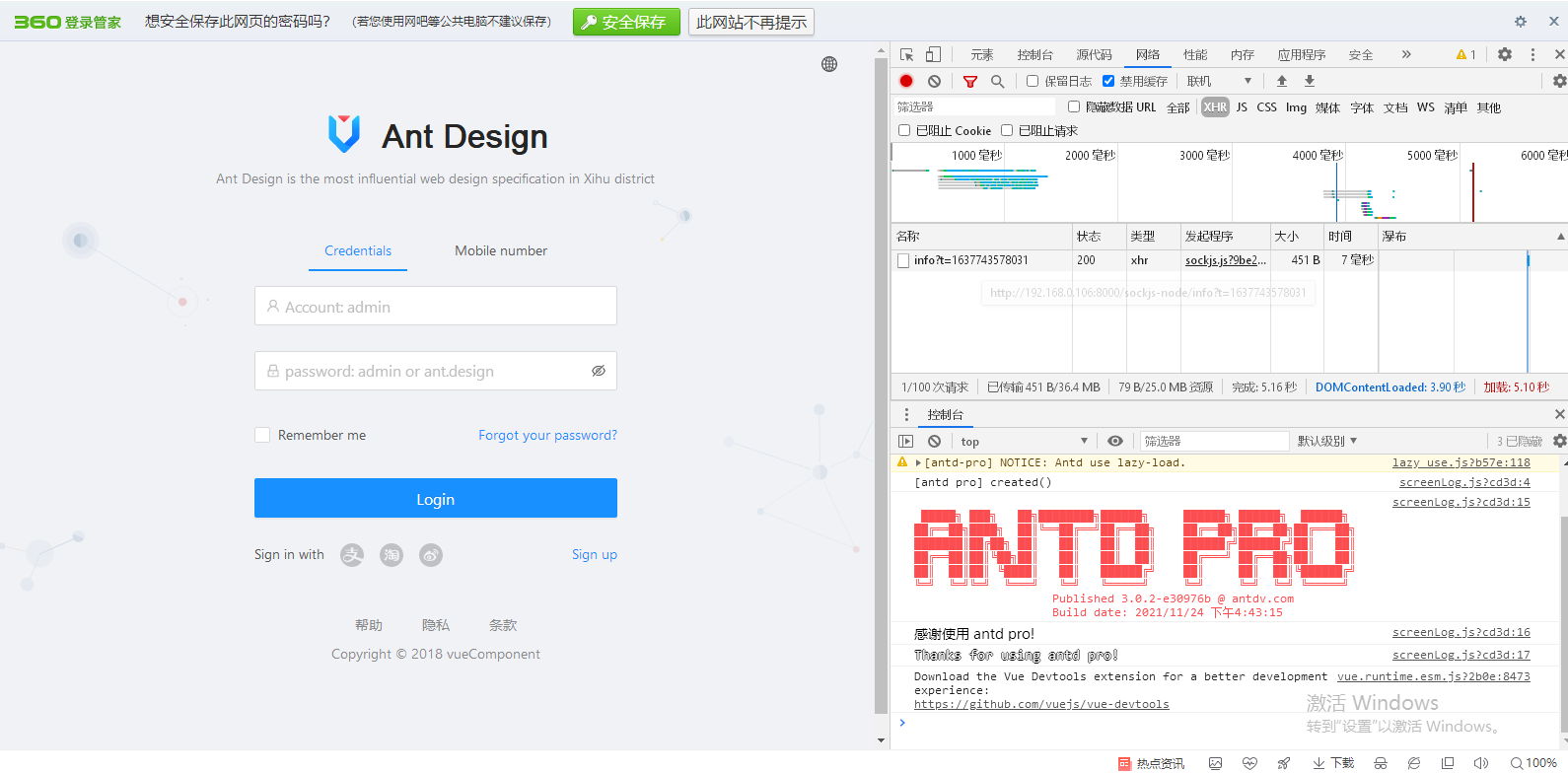Click the warning count indicator in DevTools
The width and height of the screenshot is (1568, 773).
tap(1466, 54)
